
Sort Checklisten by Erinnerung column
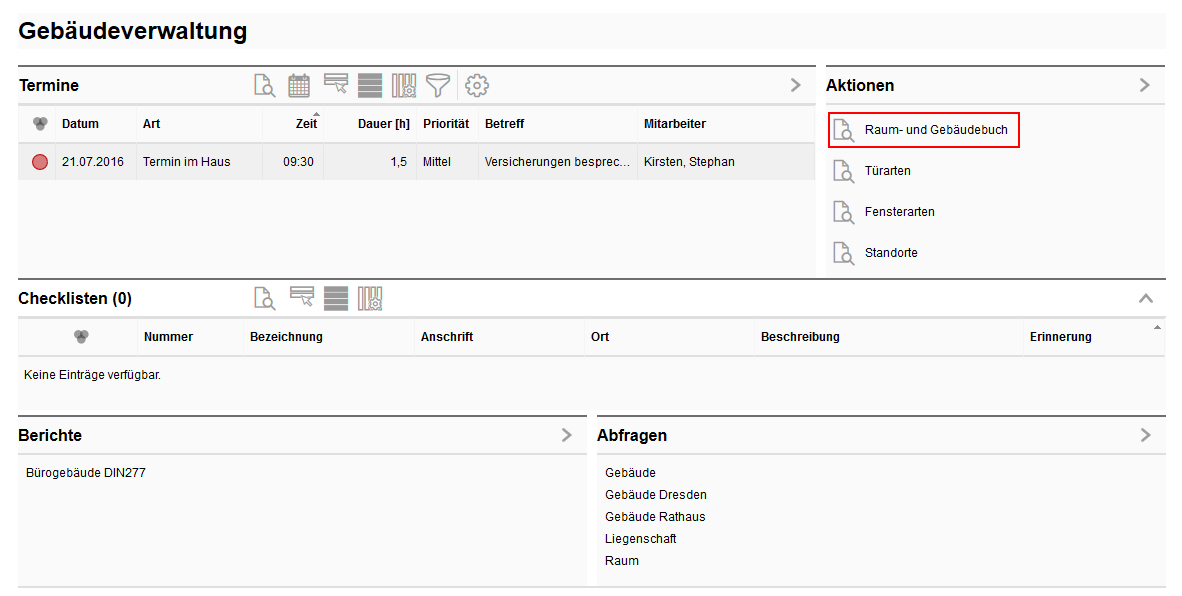[x=1061, y=337]
